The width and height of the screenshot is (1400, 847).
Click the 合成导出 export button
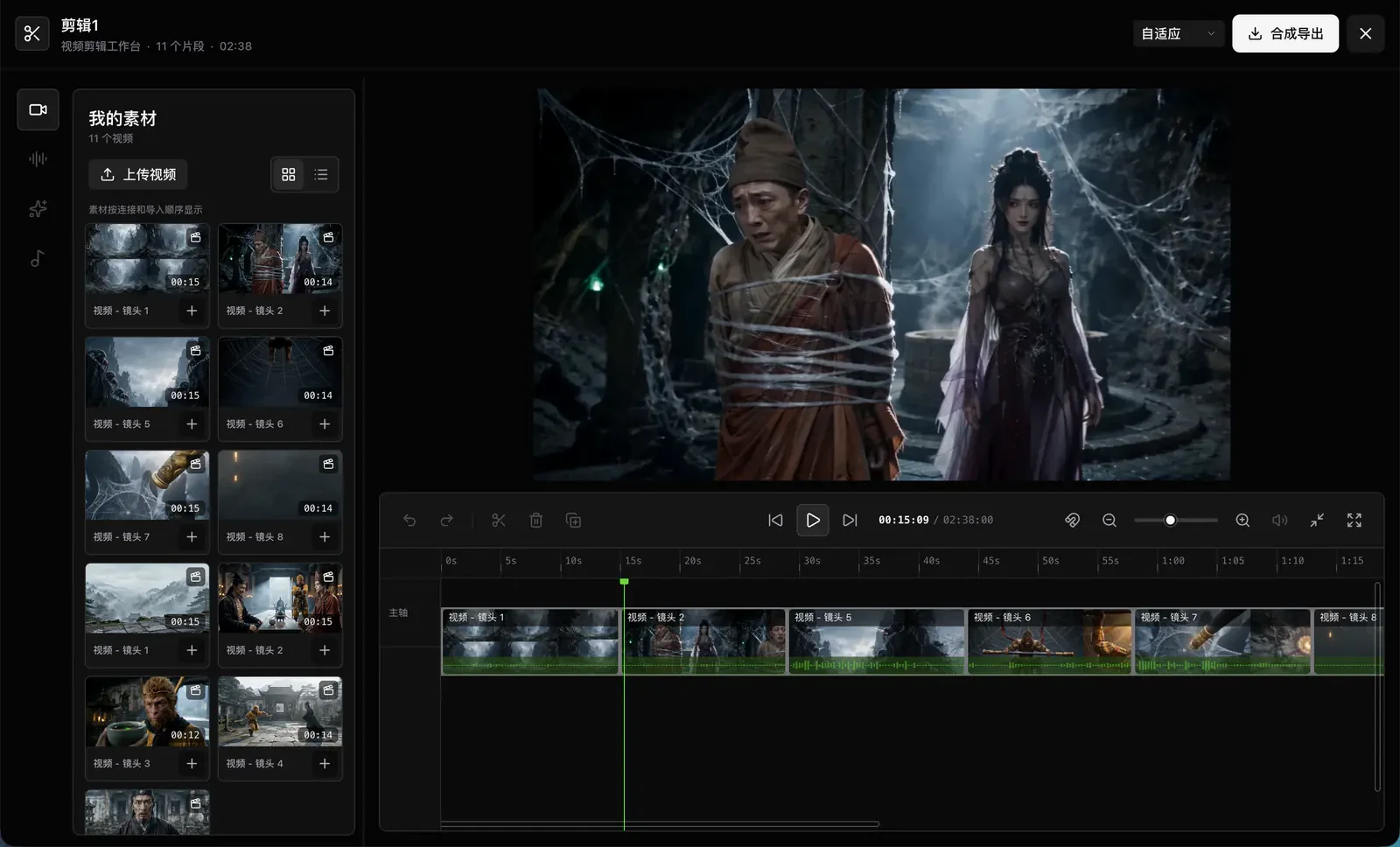pyautogui.click(x=1285, y=34)
